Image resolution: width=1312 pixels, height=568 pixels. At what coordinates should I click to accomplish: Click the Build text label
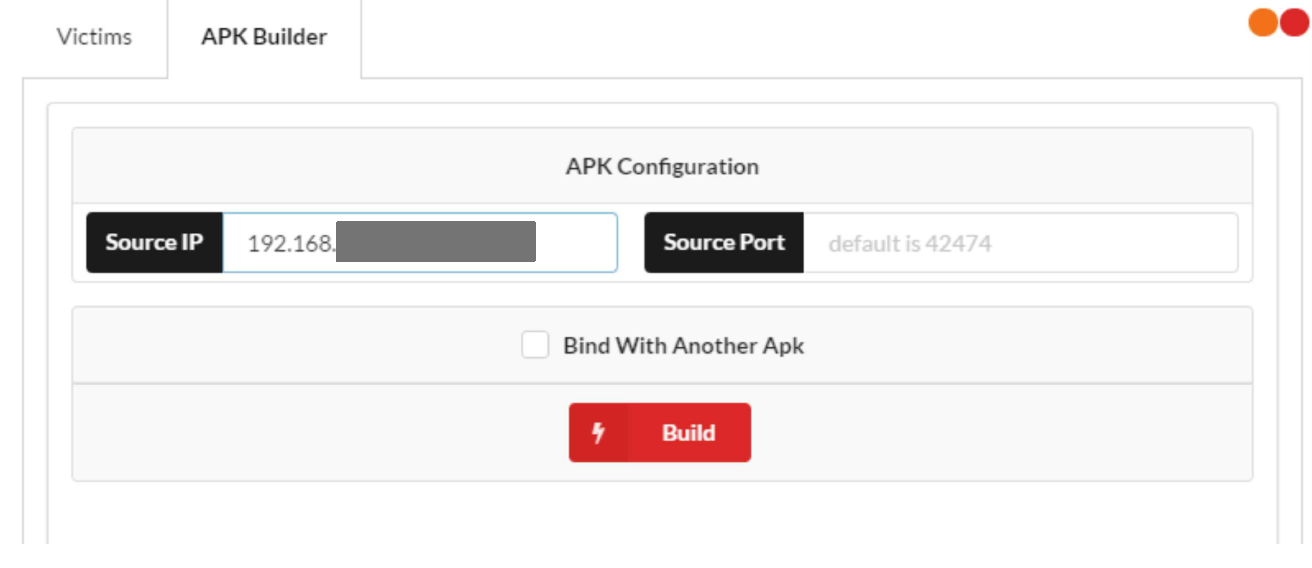click(688, 433)
